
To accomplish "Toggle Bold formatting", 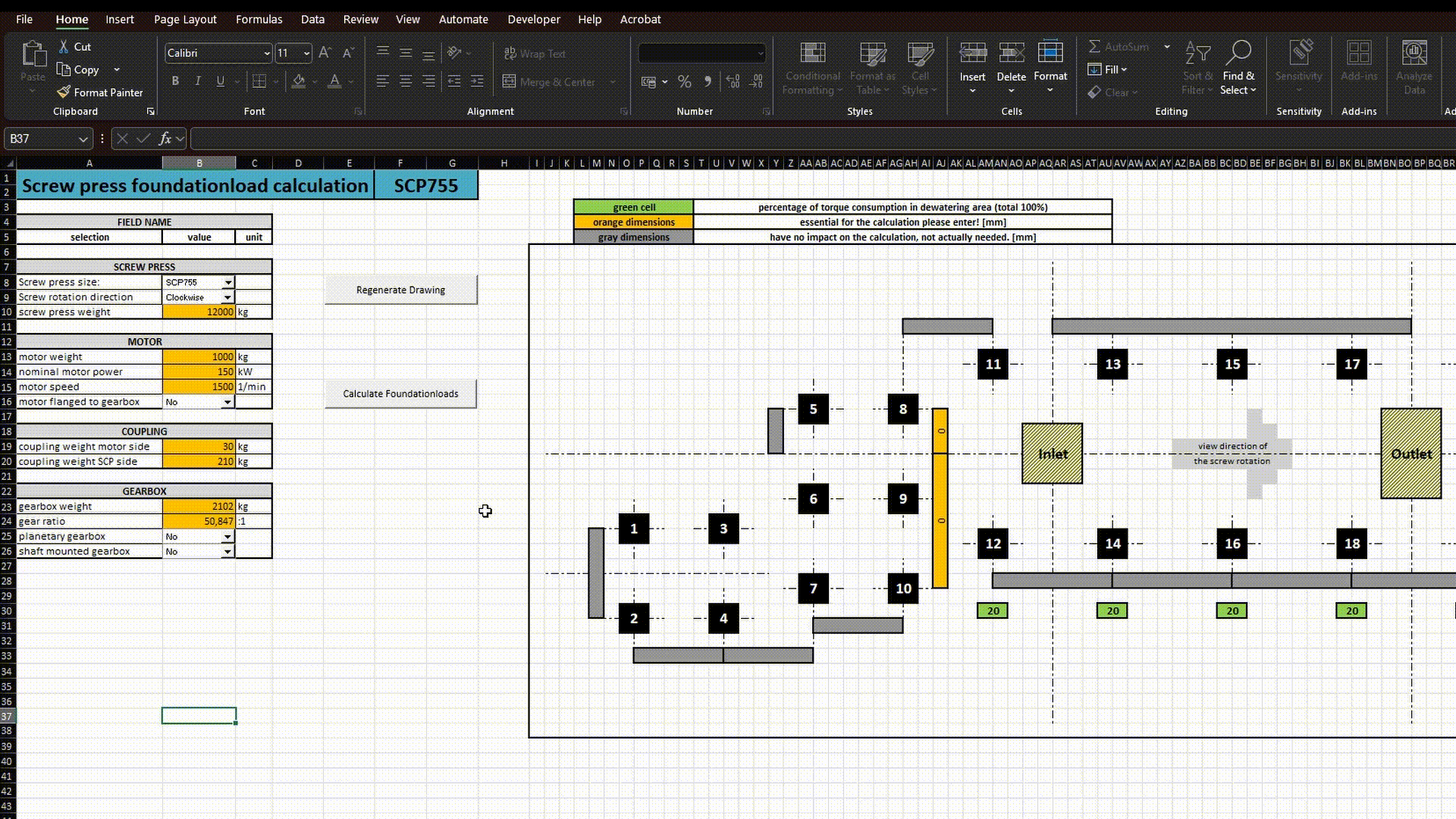I will pos(175,81).
